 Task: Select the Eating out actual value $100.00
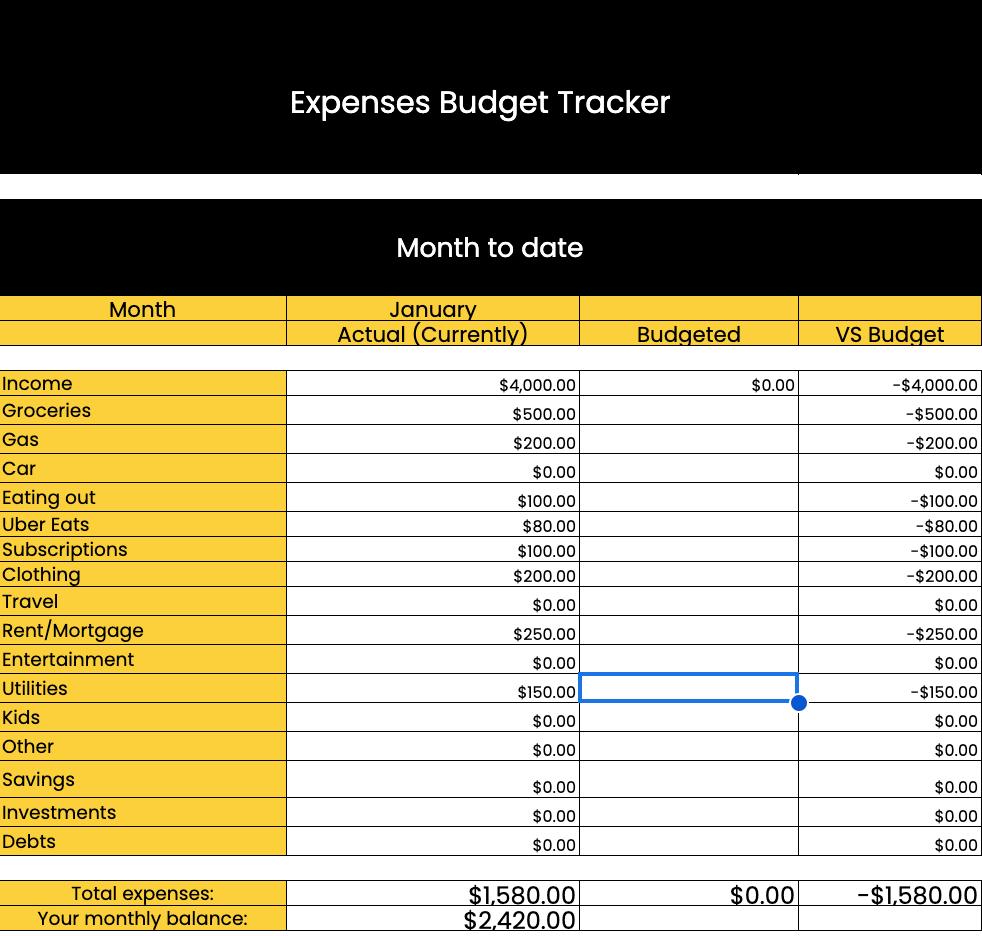tap(433, 497)
